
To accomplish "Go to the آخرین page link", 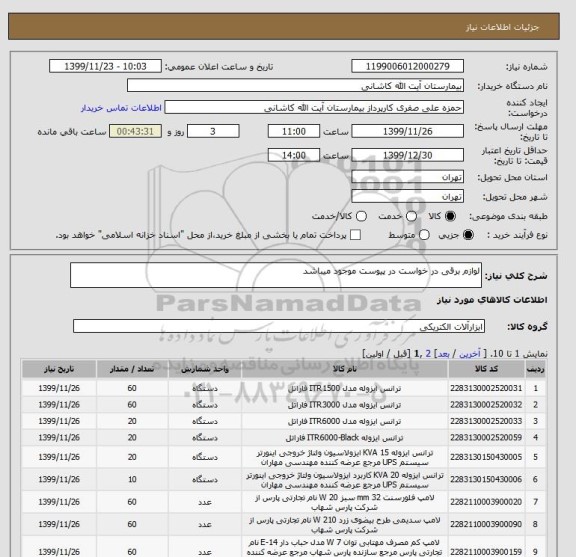I will pyautogui.click(x=469, y=354).
